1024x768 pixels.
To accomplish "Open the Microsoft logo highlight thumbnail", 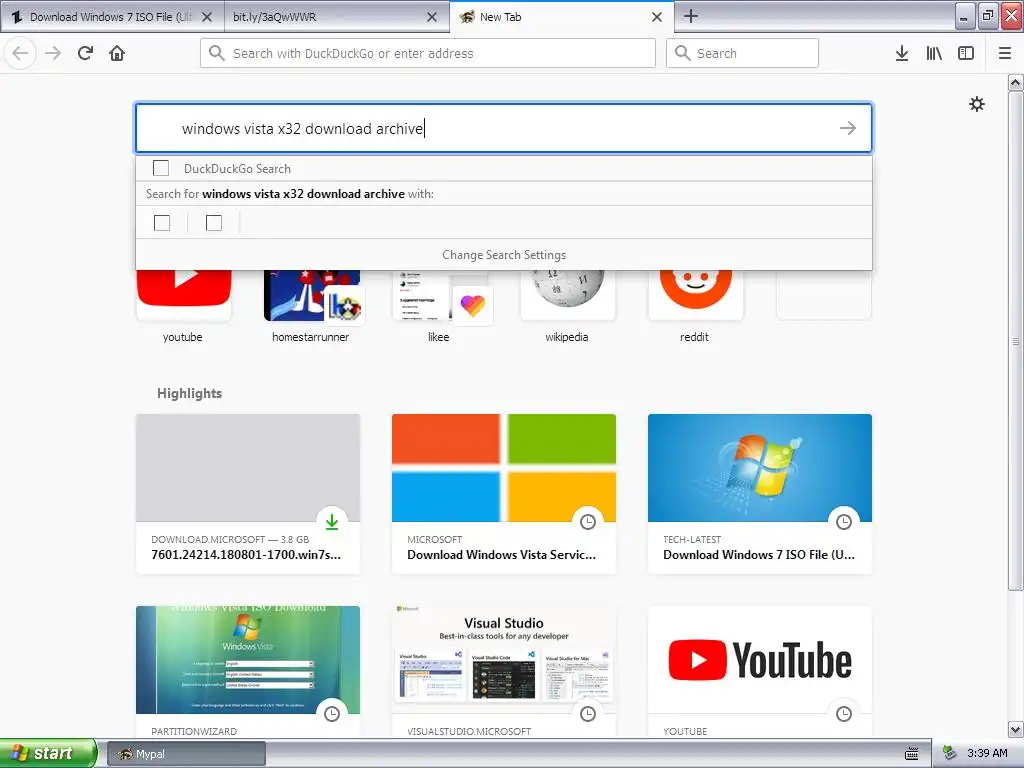I will [x=504, y=468].
